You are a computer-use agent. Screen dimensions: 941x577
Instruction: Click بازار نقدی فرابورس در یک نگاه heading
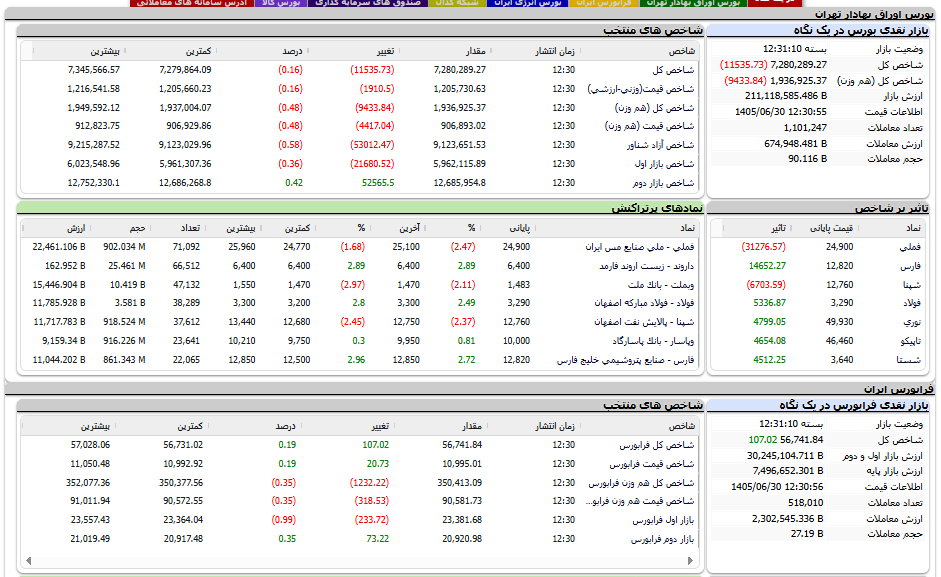click(x=854, y=406)
